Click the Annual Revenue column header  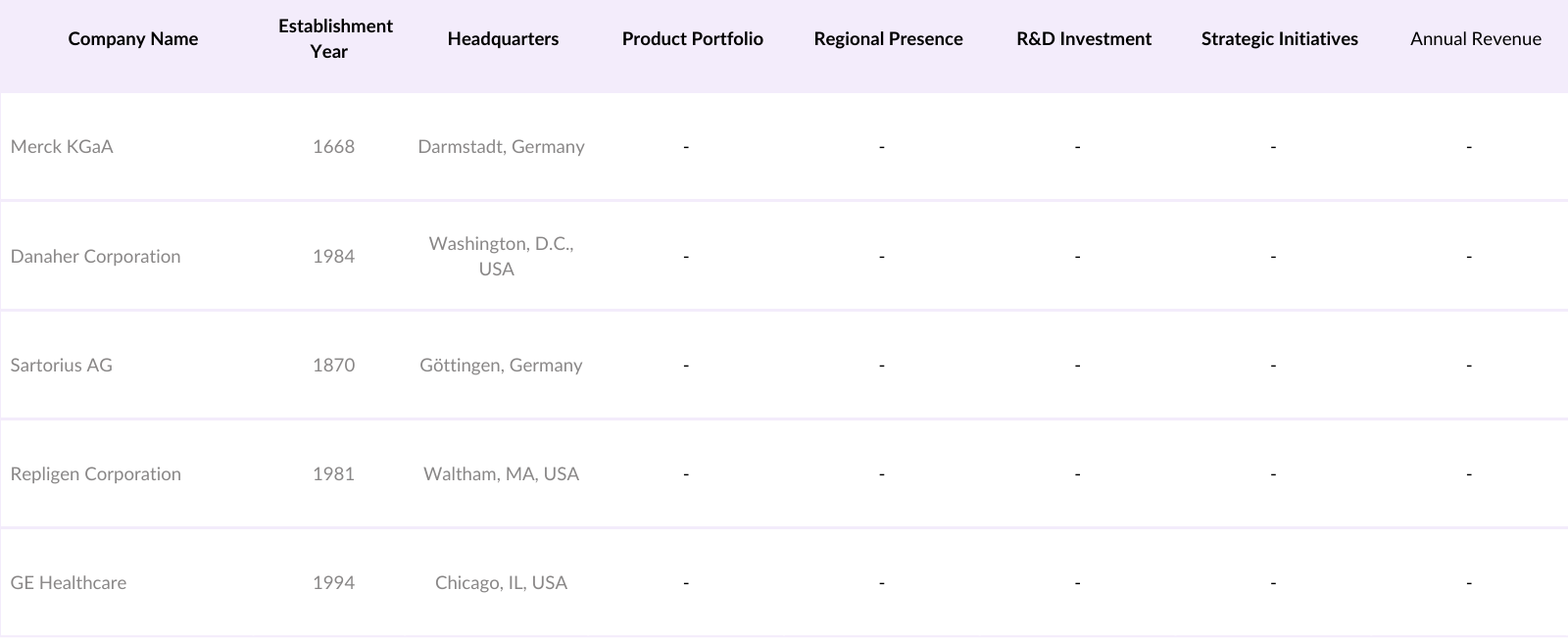point(1475,39)
